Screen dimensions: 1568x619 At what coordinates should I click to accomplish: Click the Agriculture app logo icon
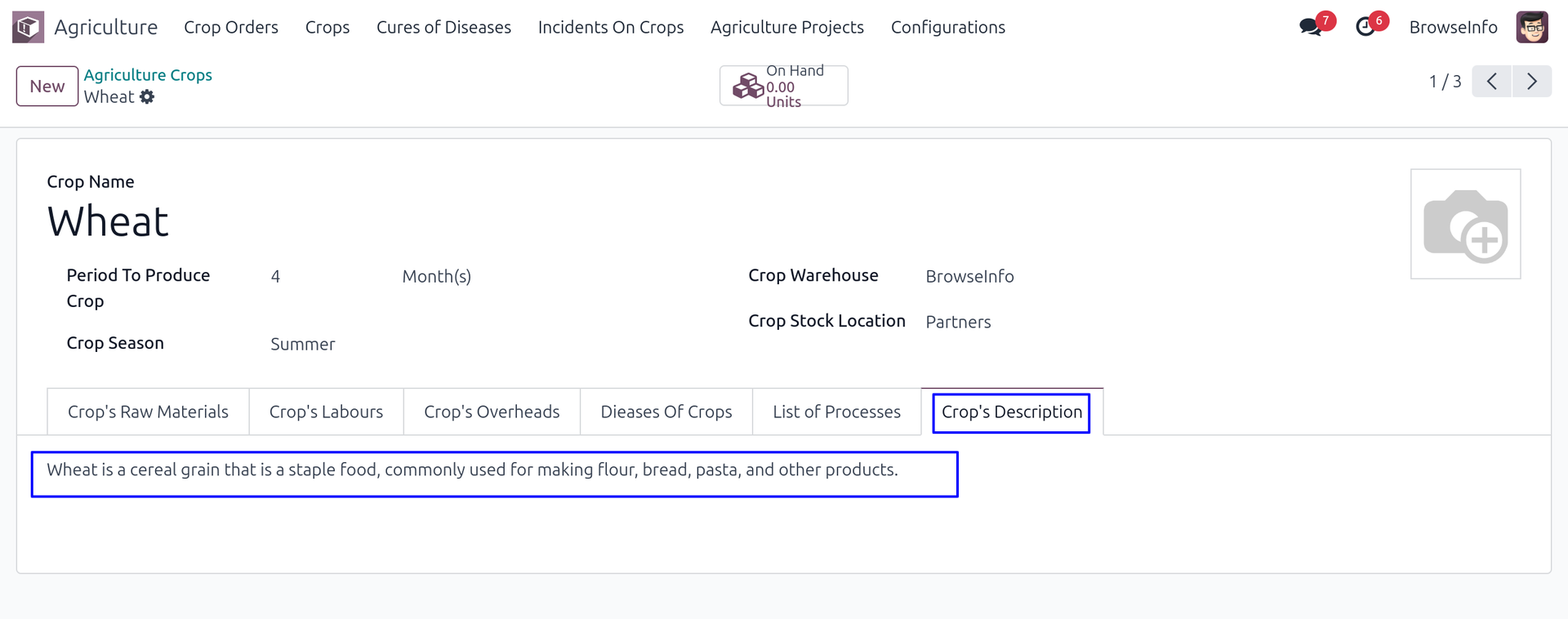click(x=28, y=27)
